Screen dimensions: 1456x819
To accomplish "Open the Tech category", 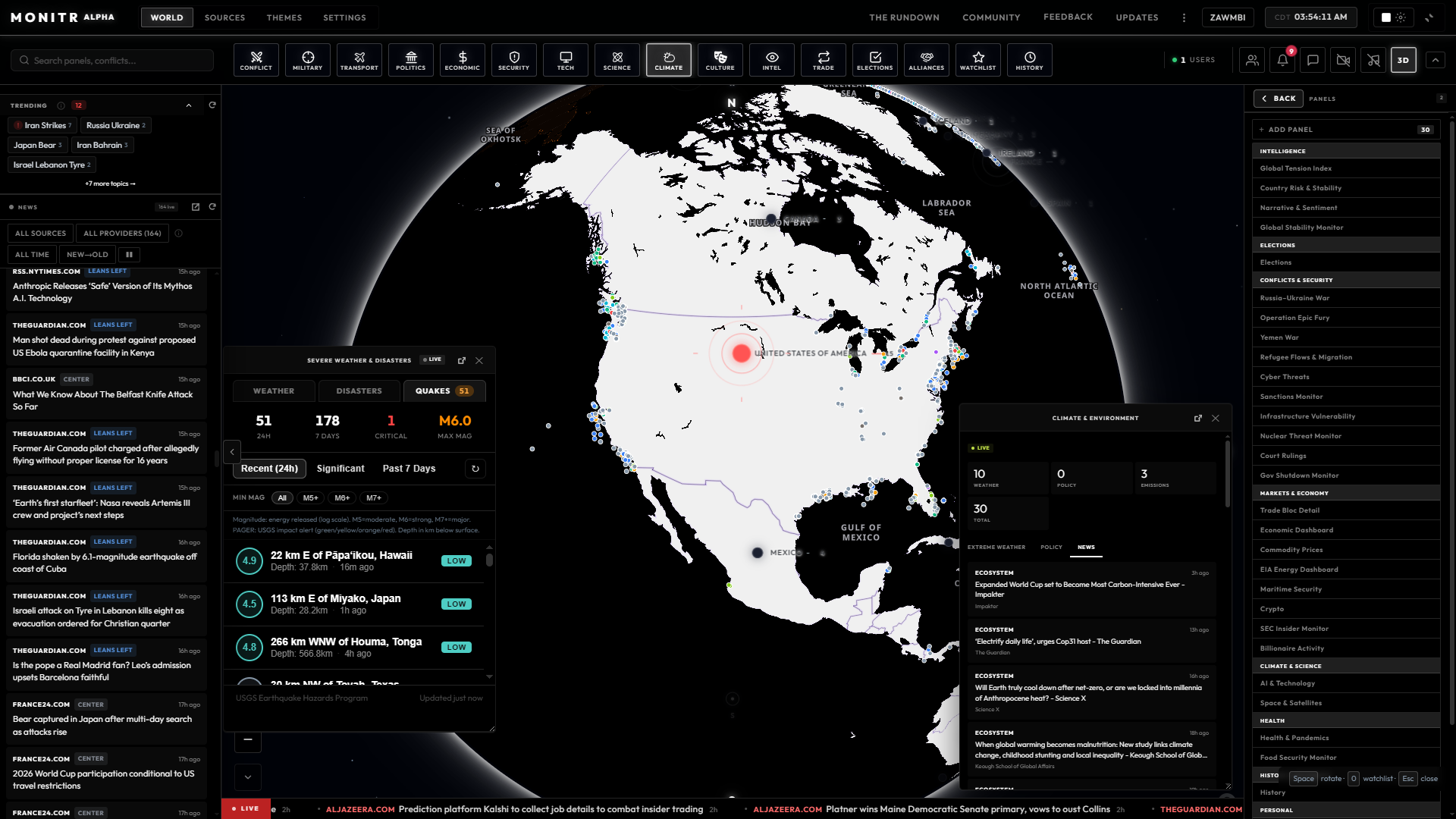I will [x=566, y=60].
